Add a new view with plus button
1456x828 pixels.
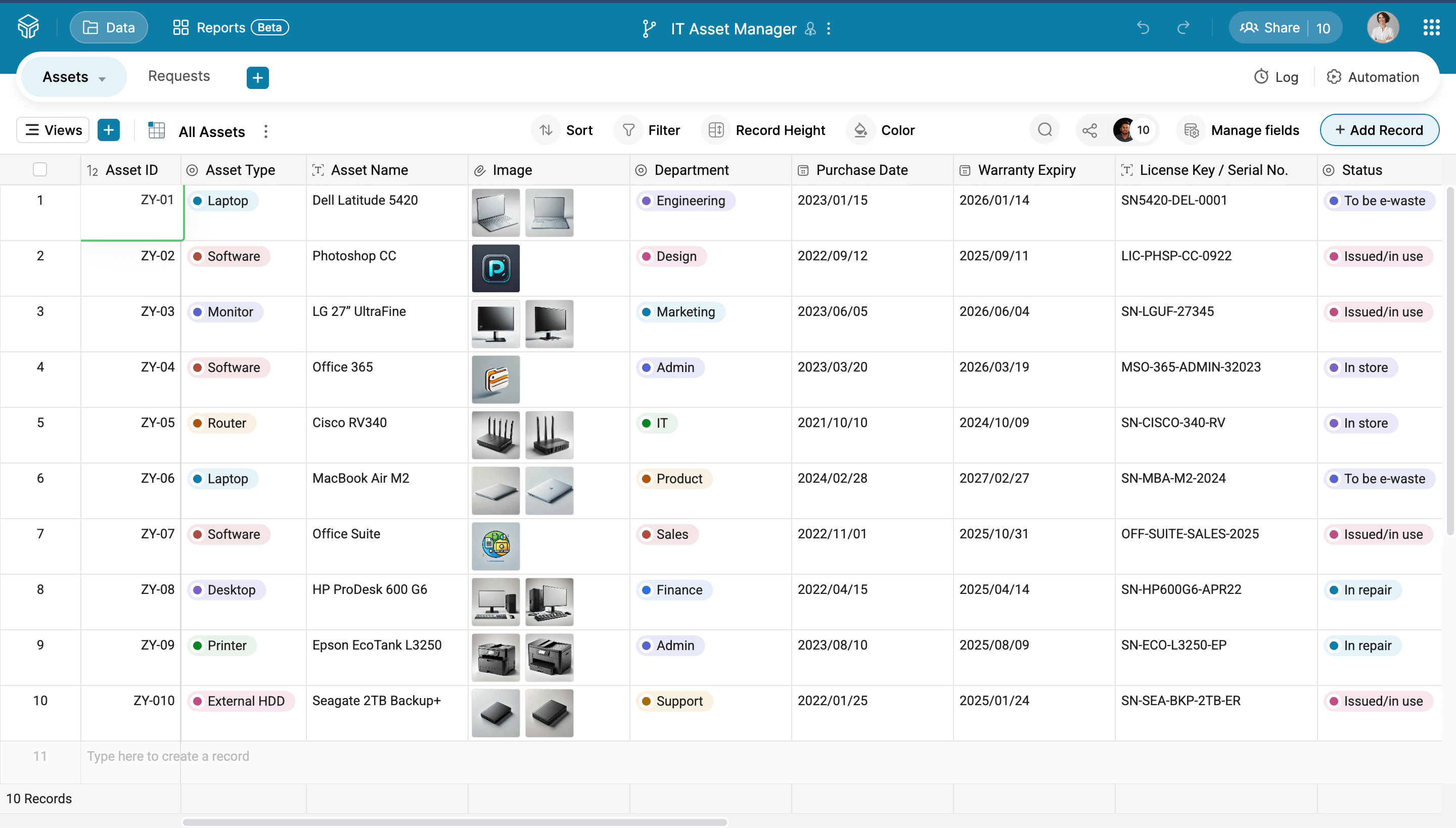coord(109,130)
